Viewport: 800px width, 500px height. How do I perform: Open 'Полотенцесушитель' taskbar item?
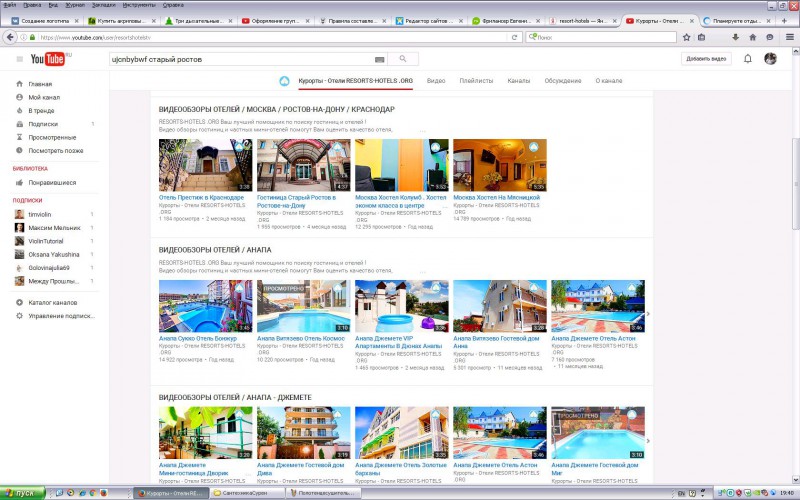pos(323,493)
